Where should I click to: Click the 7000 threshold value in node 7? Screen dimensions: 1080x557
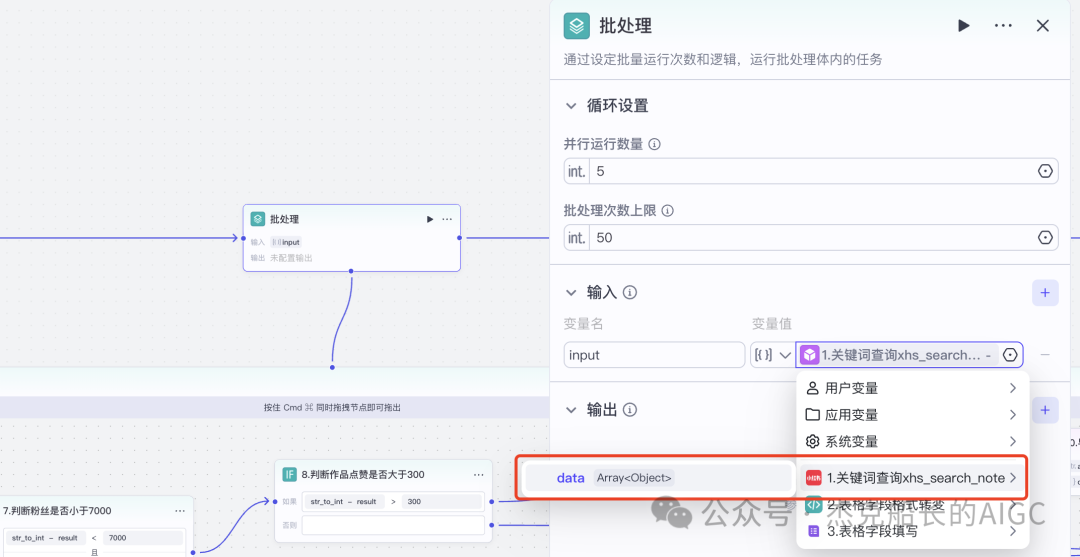click(143, 538)
